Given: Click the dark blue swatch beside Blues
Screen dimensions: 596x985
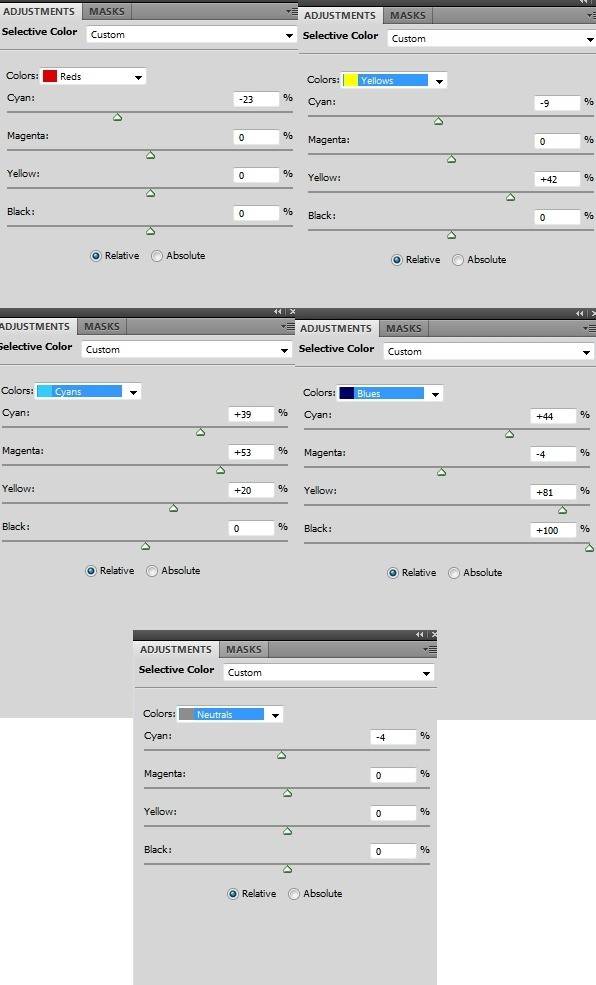Looking at the screenshot, I should [347, 393].
